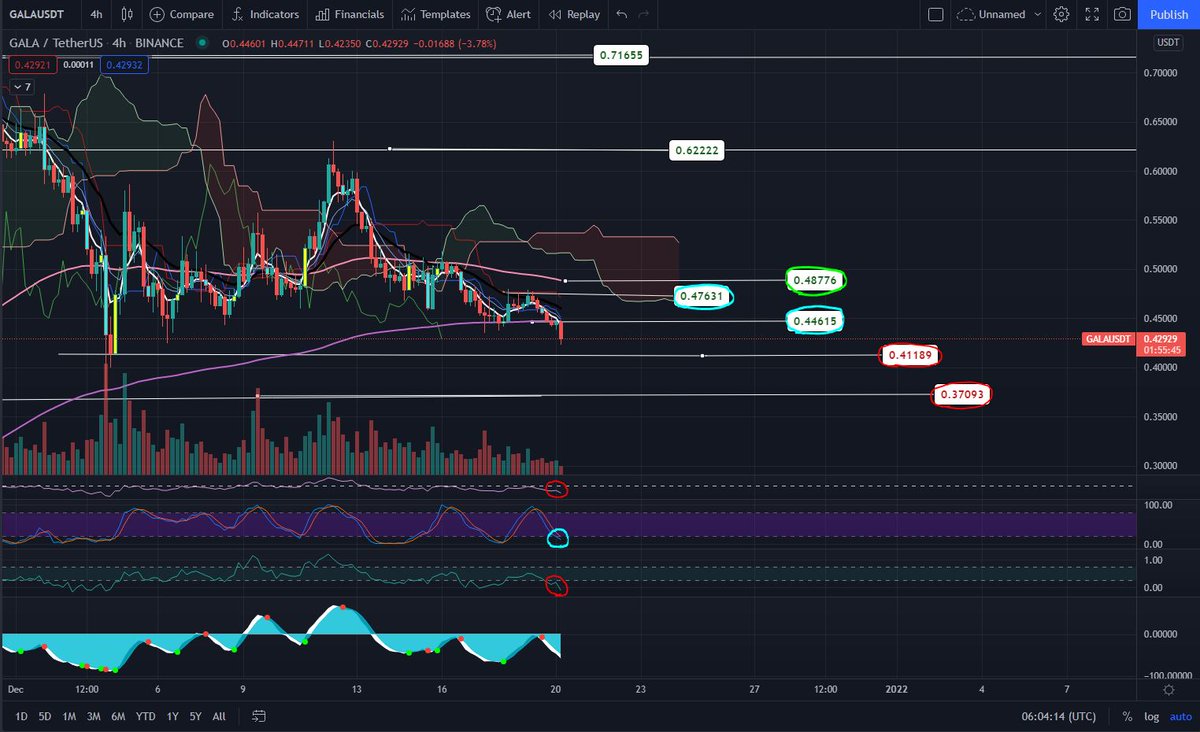Start bar Replay mode
This screenshot has width=1200, height=732.
pyautogui.click(x=573, y=14)
